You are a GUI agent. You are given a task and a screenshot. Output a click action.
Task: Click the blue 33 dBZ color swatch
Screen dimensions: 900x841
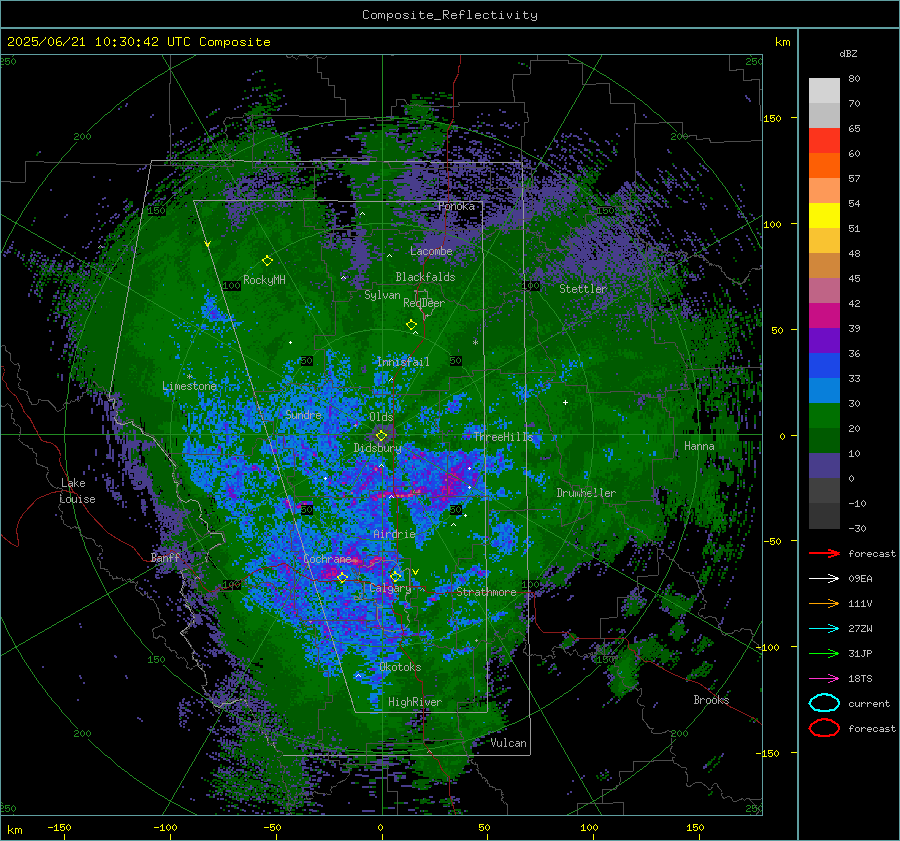coord(824,366)
